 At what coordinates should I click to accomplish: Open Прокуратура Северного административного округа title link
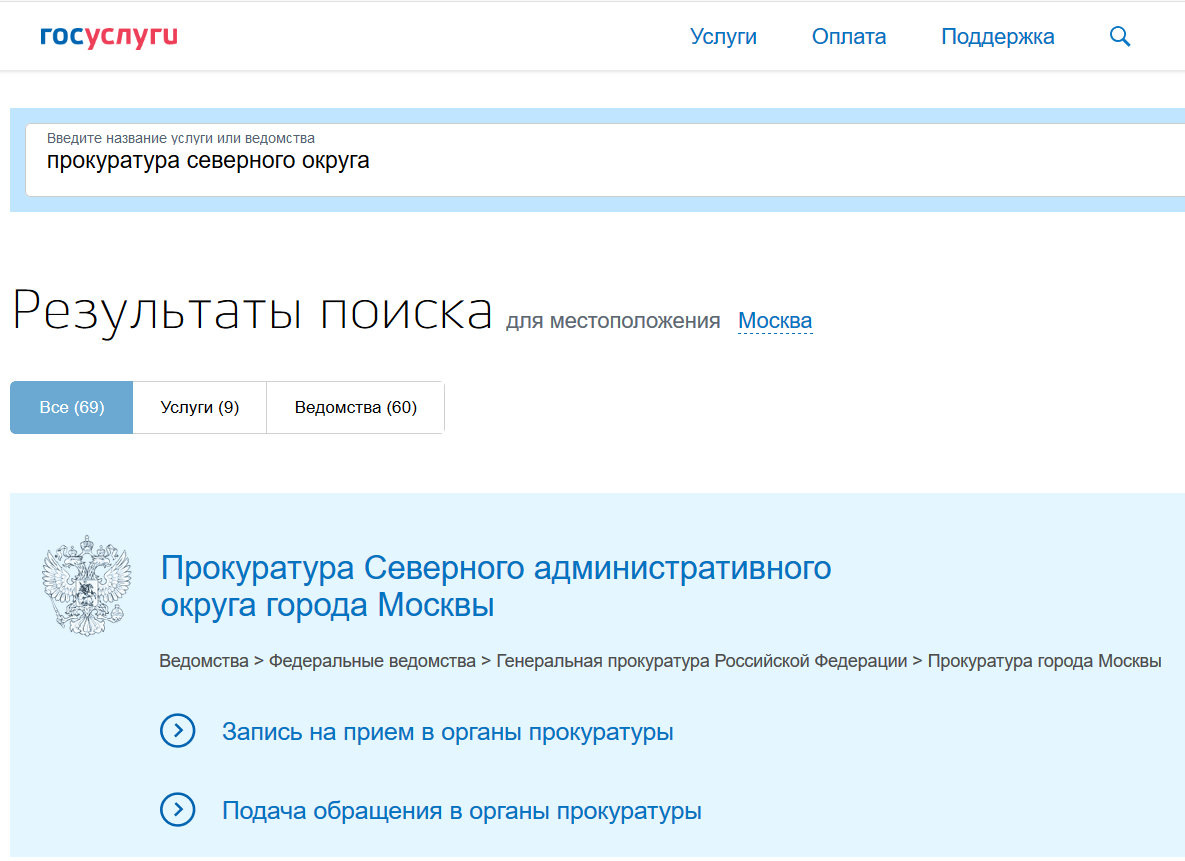click(496, 586)
